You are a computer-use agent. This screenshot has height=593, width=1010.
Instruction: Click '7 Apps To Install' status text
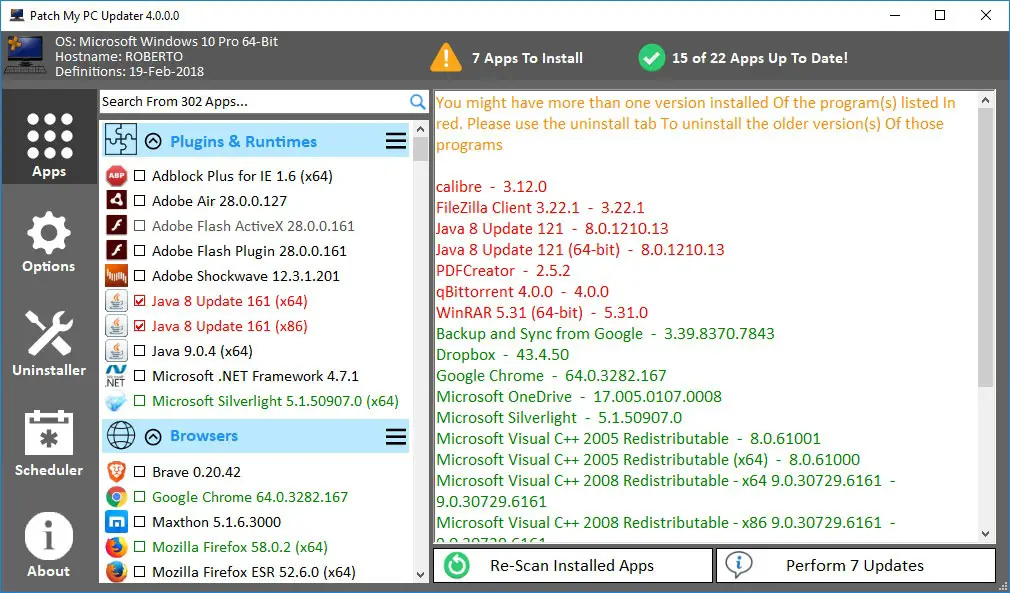coord(527,58)
